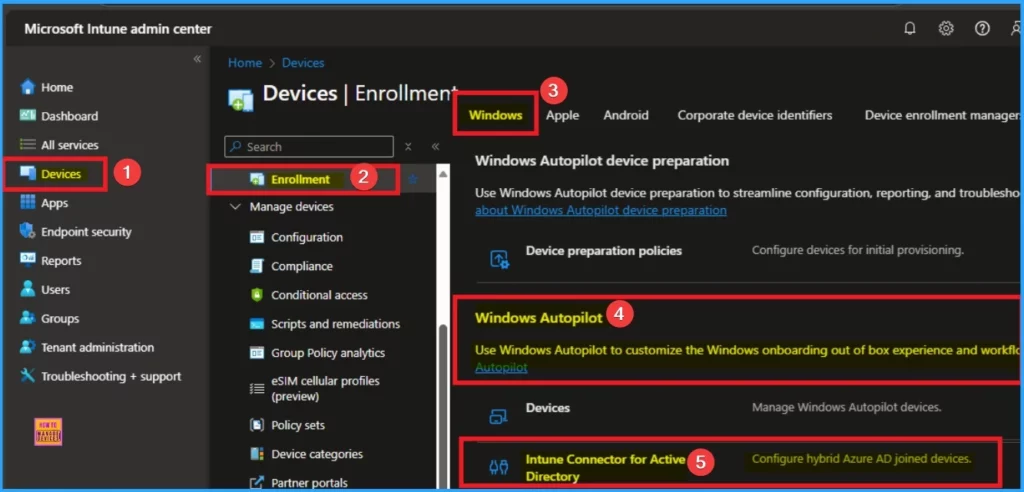Clear the menu search with the X icon
Image resolution: width=1024 pixels, height=492 pixels.
coord(408,146)
